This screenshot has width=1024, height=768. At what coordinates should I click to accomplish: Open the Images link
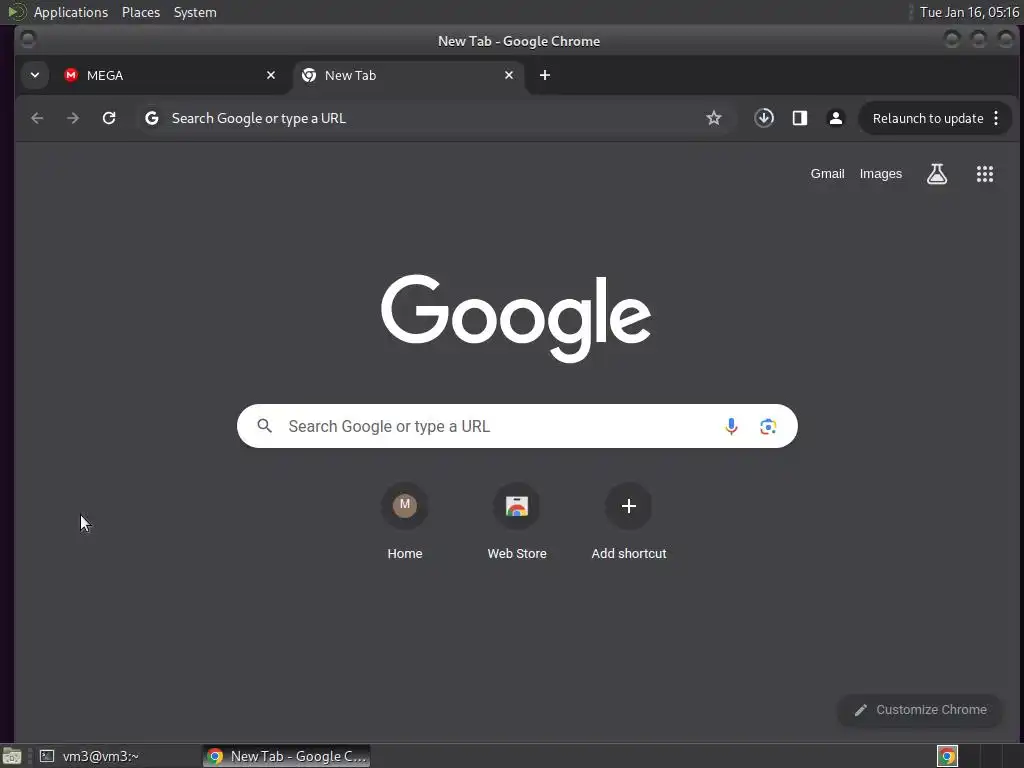pyautogui.click(x=880, y=174)
